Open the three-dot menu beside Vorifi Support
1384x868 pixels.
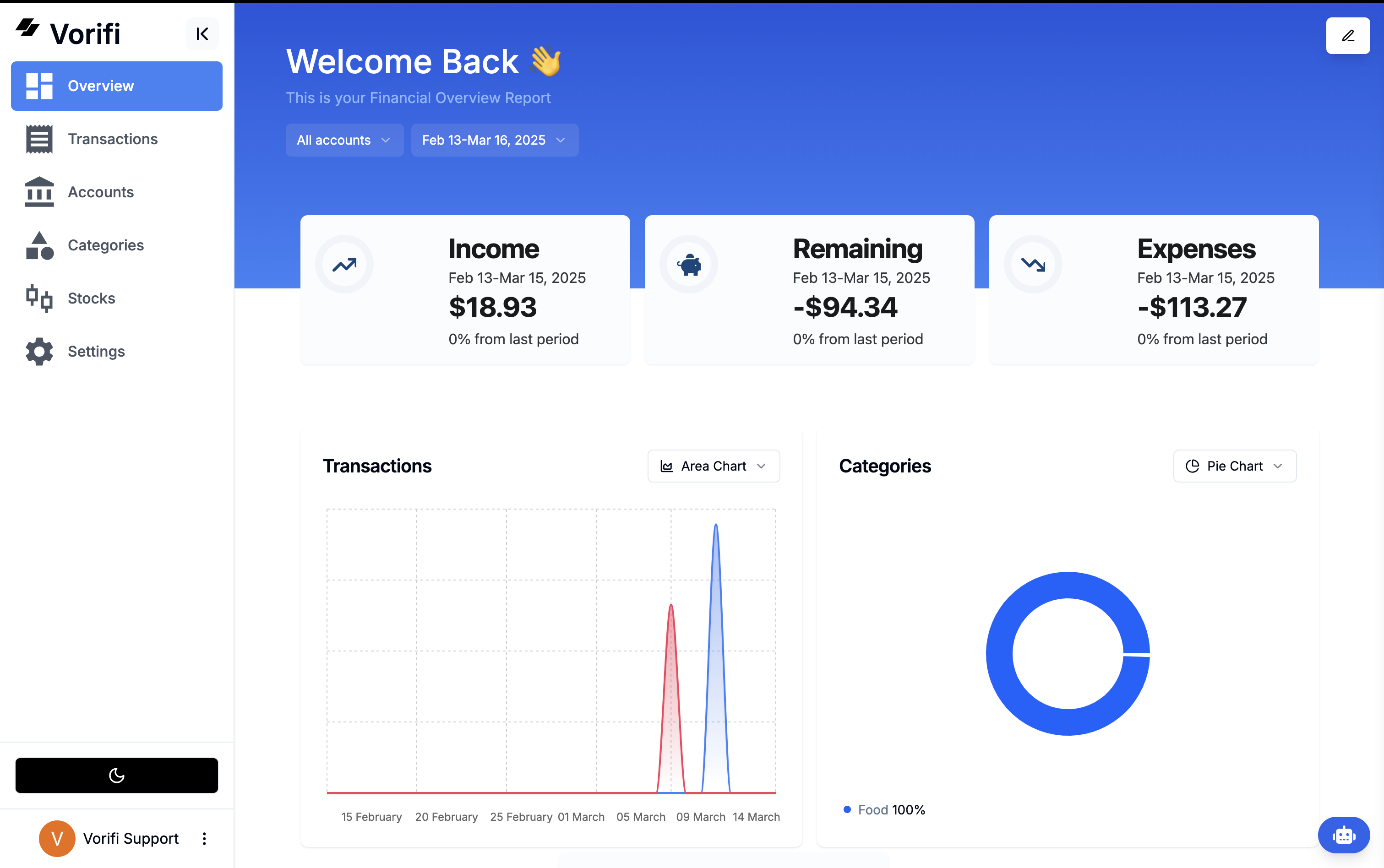tap(204, 839)
